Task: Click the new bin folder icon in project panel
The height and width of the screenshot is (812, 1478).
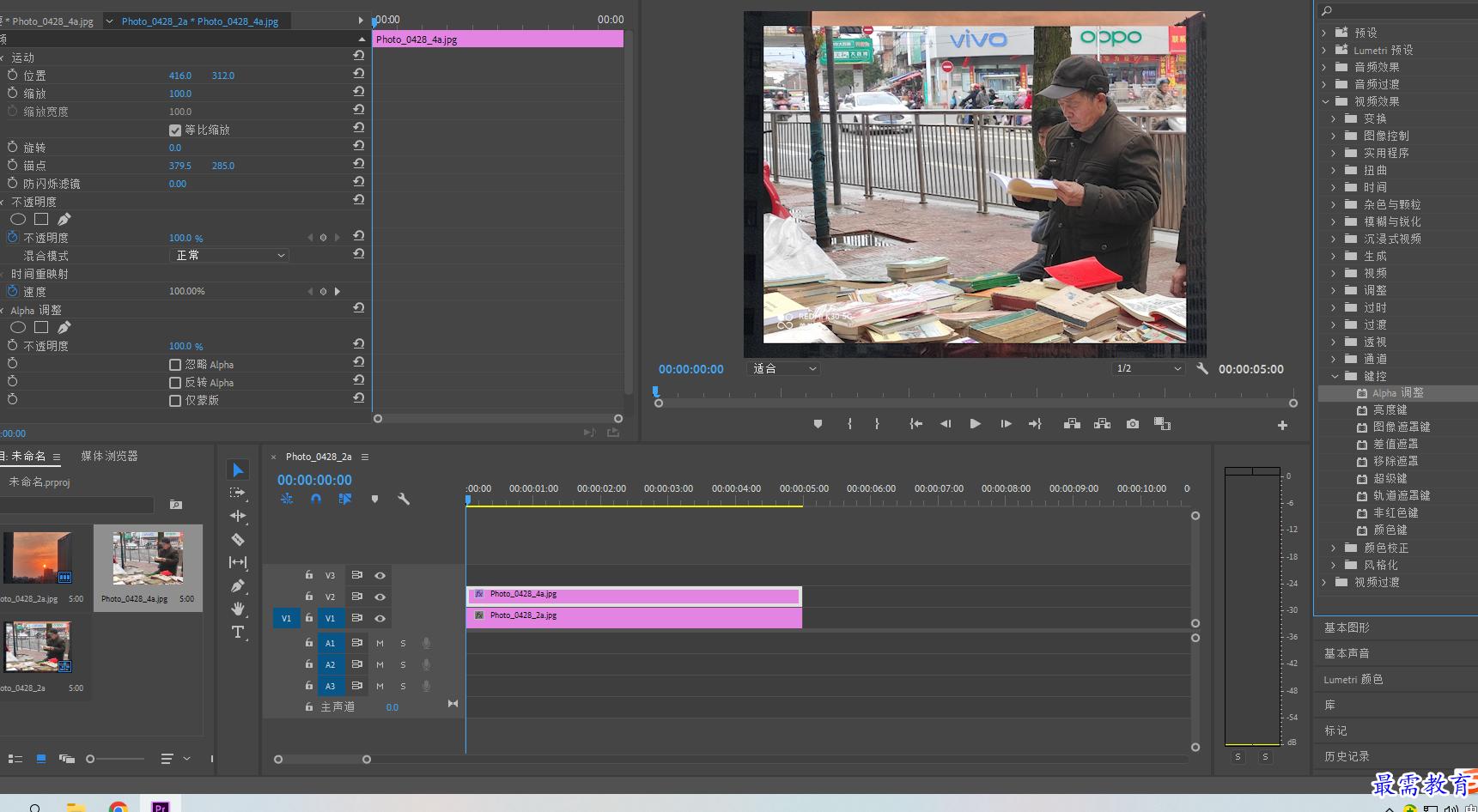Action: (176, 505)
